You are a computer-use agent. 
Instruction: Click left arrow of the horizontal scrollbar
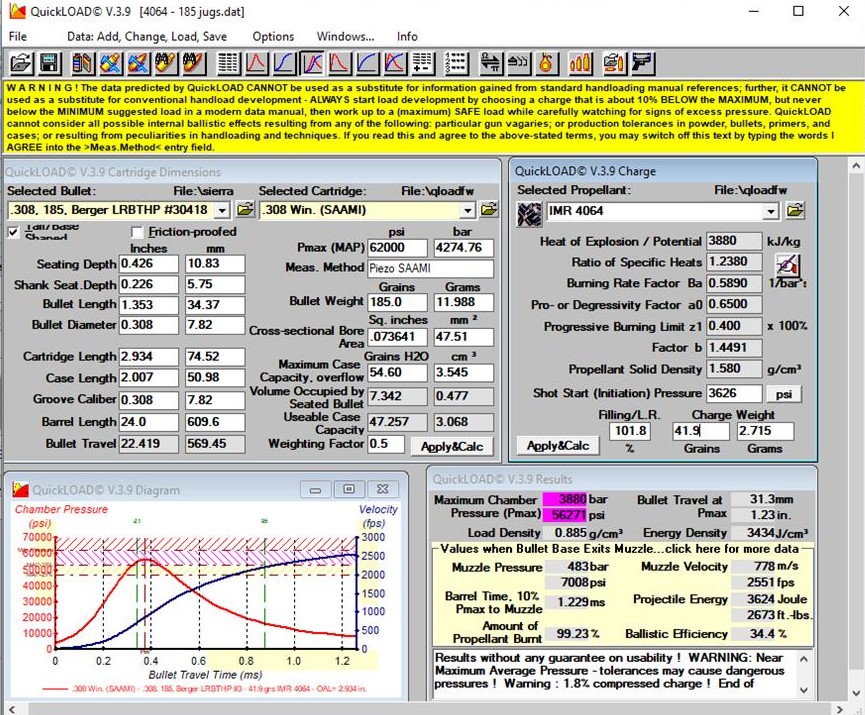coord(12,709)
